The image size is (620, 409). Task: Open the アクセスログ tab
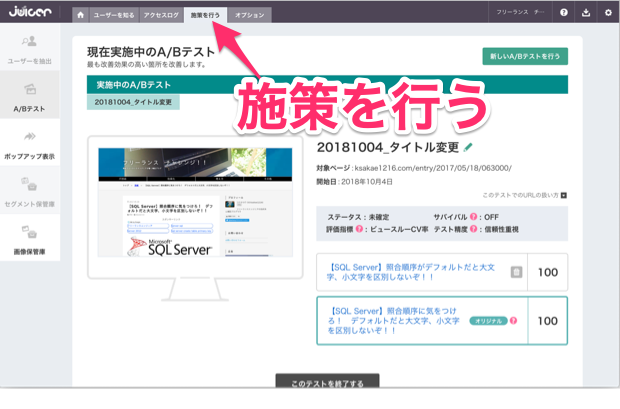161,15
